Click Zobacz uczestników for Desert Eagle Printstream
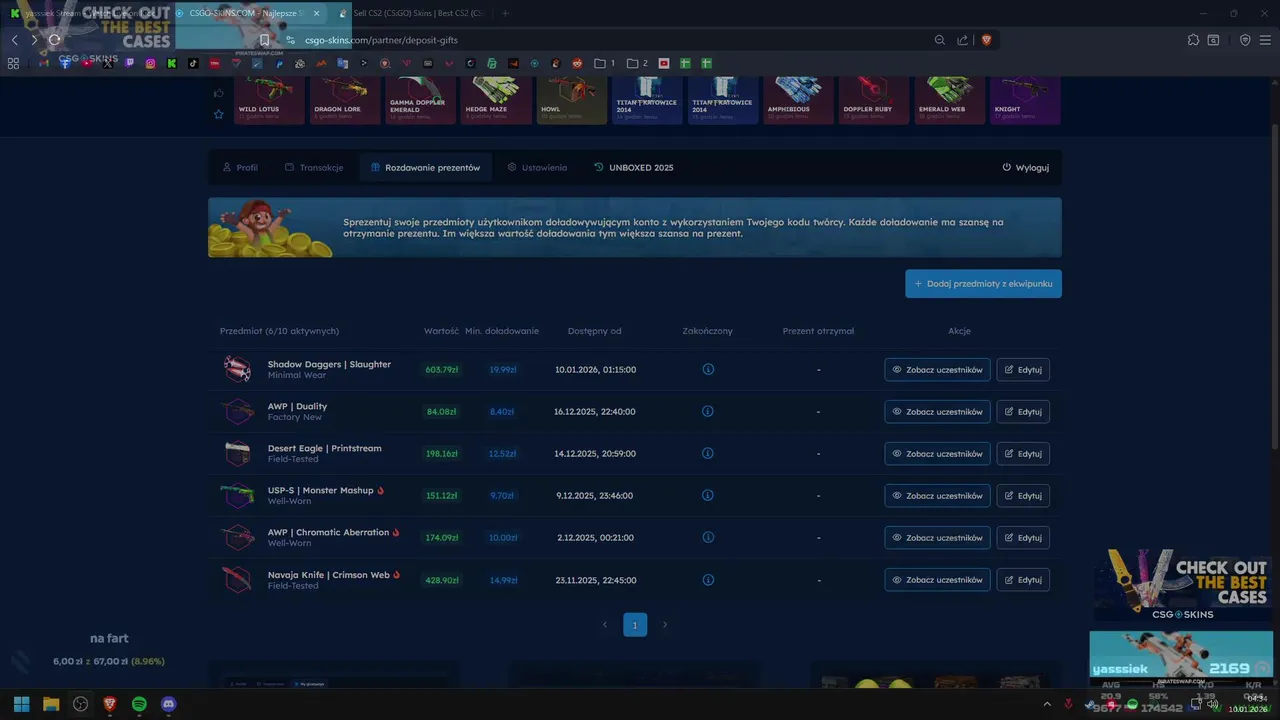 (937, 453)
